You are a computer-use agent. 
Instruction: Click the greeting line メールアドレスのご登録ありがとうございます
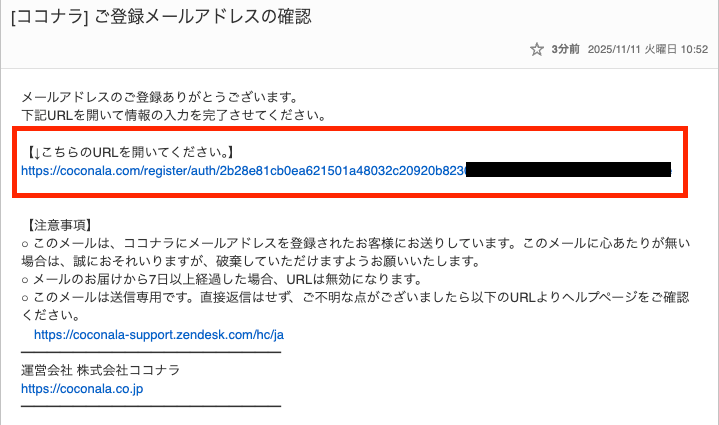pos(160,97)
